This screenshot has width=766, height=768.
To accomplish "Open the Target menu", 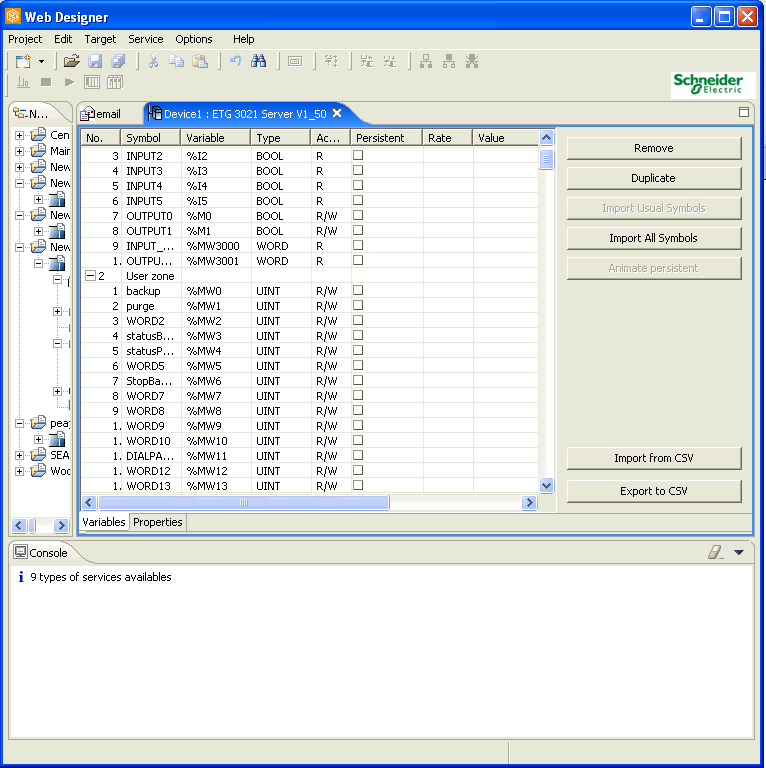I will [x=100, y=39].
